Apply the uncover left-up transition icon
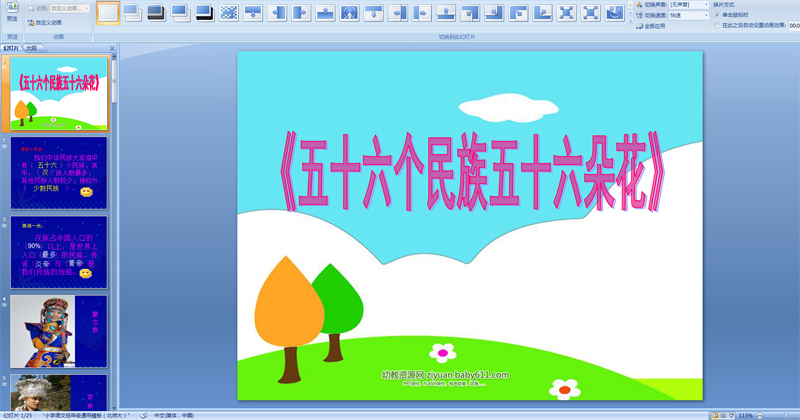The height and width of the screenshot is (420, 800). [494, 12]
